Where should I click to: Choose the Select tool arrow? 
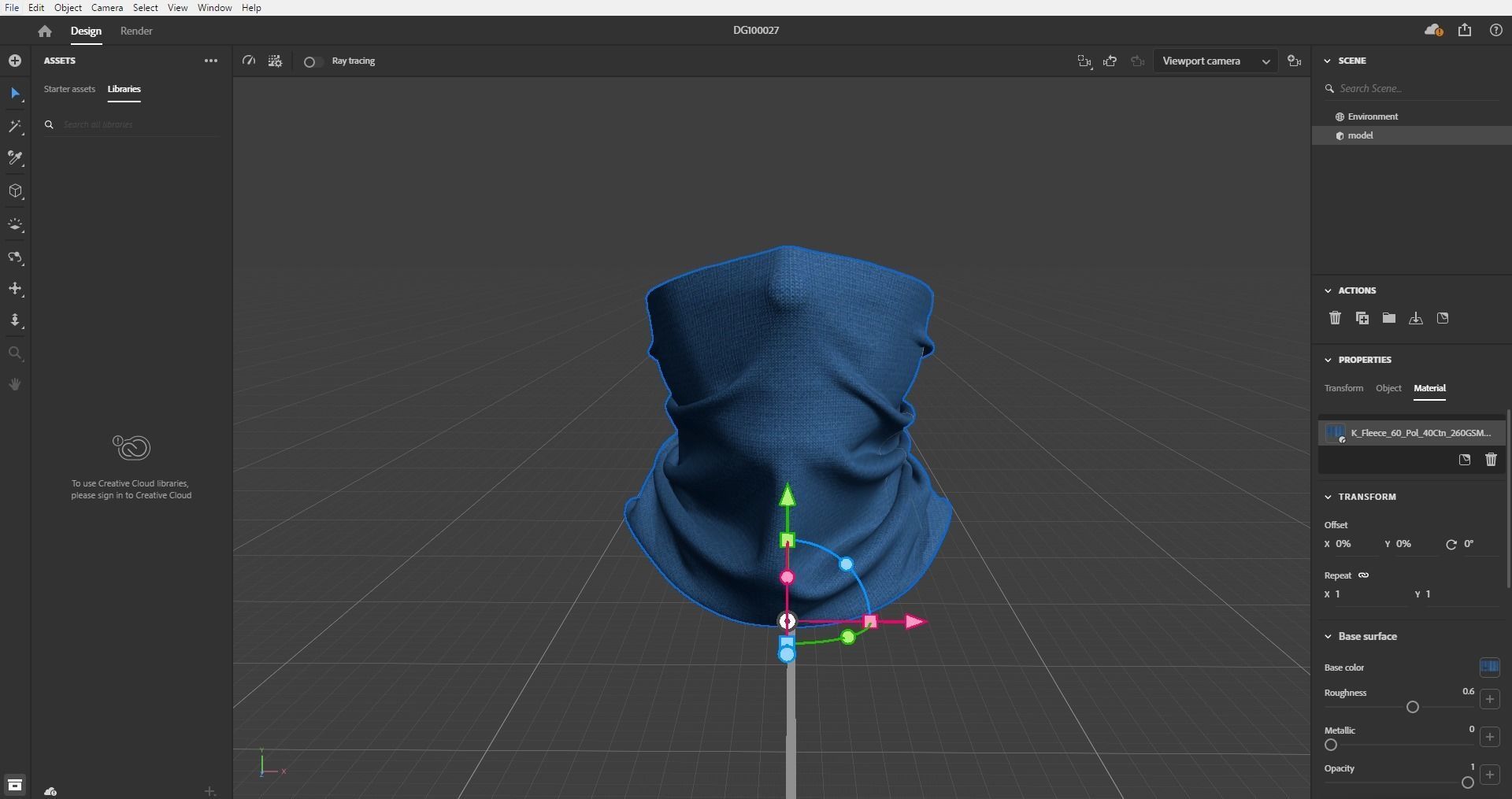coord(15,94)
